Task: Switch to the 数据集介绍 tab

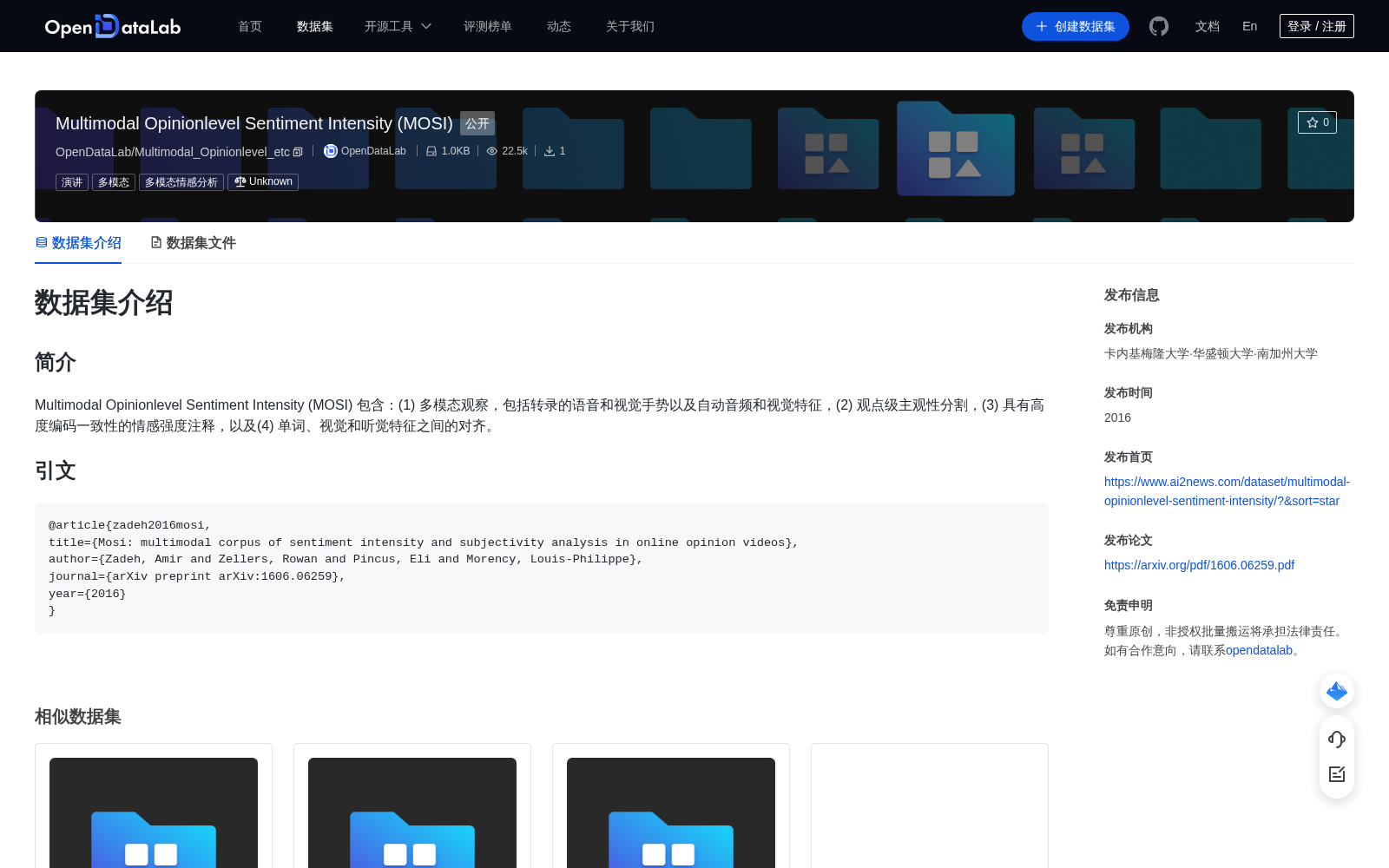Action: click(x=78, y=243)
